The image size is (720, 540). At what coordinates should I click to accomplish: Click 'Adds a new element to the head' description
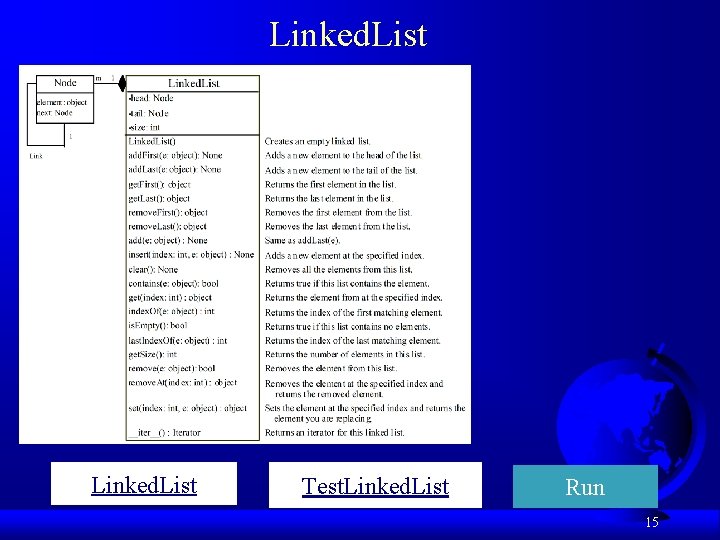point(344,156)
